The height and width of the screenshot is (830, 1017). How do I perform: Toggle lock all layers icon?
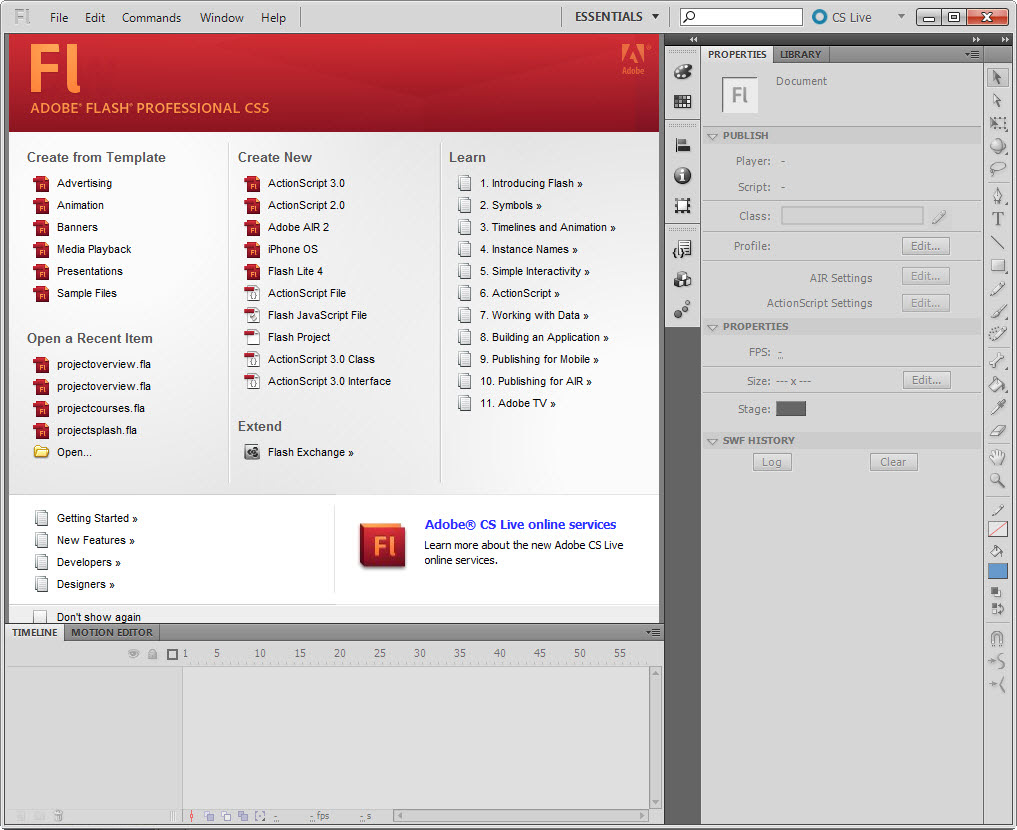[x=152, y=654]
